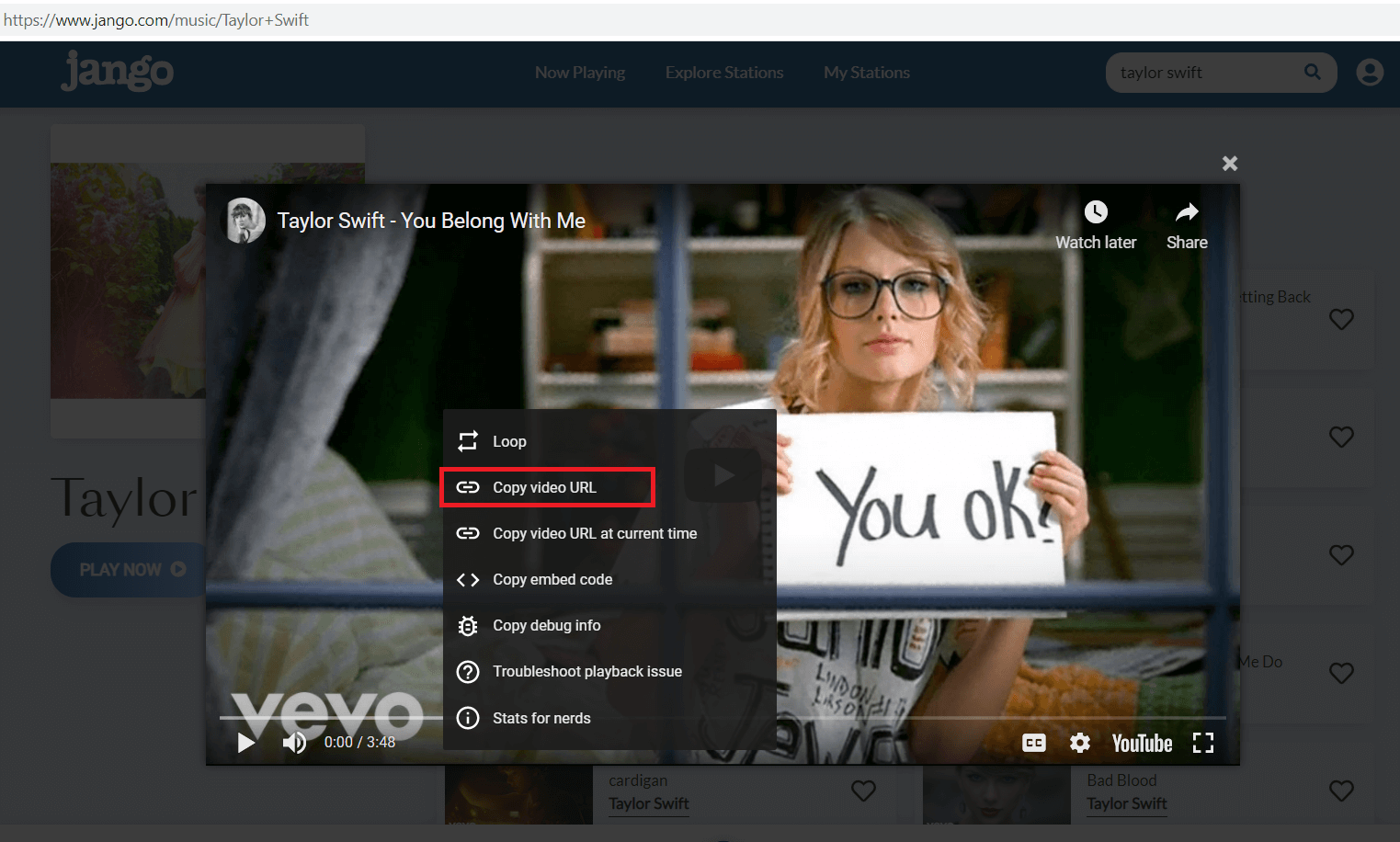This screenshot has height=842, width=1400.
Task: Open Explore Stations nav link
Action: (x=724, y=73)
